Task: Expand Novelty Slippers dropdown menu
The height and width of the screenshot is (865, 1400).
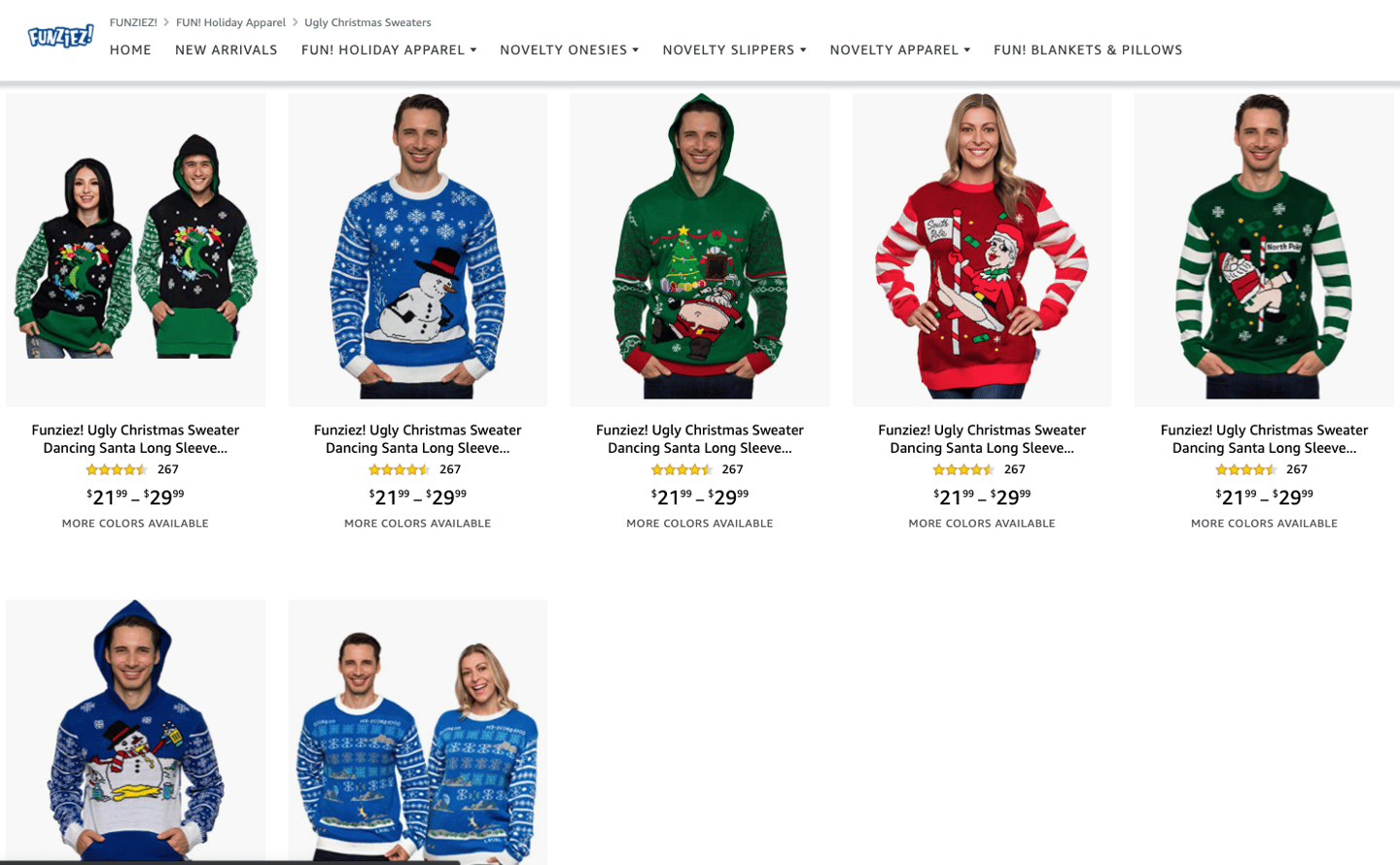Action: (734, 50)
